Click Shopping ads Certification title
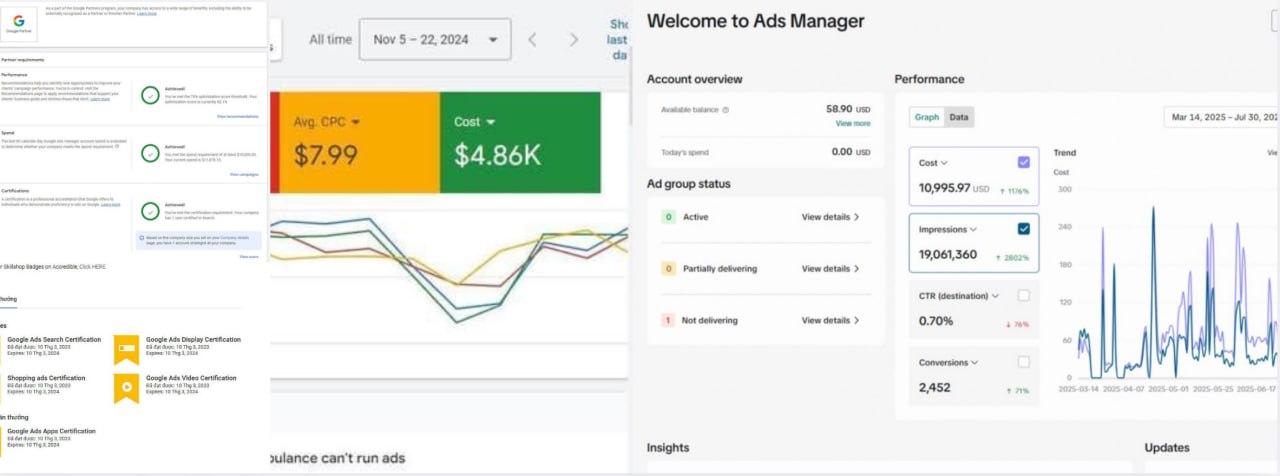1280x476 pixels. (x=46, y=378)
